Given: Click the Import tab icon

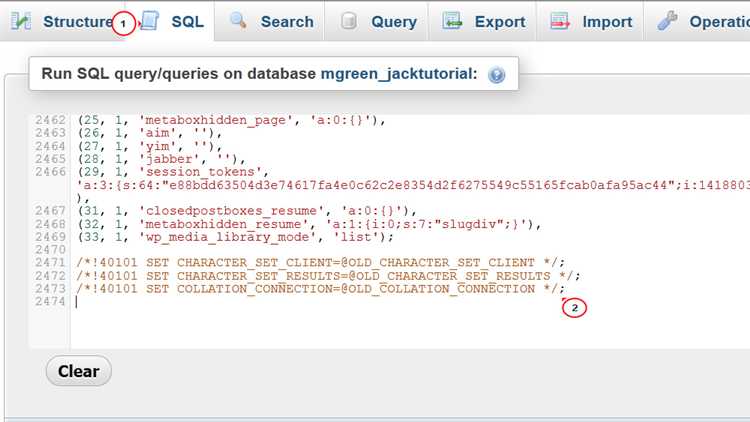Looking at the screenshot, I should 560,21.
